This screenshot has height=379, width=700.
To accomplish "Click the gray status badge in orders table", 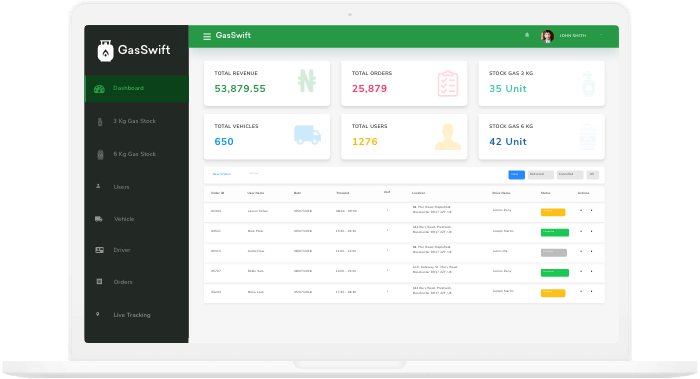I will tap(554, 253).
